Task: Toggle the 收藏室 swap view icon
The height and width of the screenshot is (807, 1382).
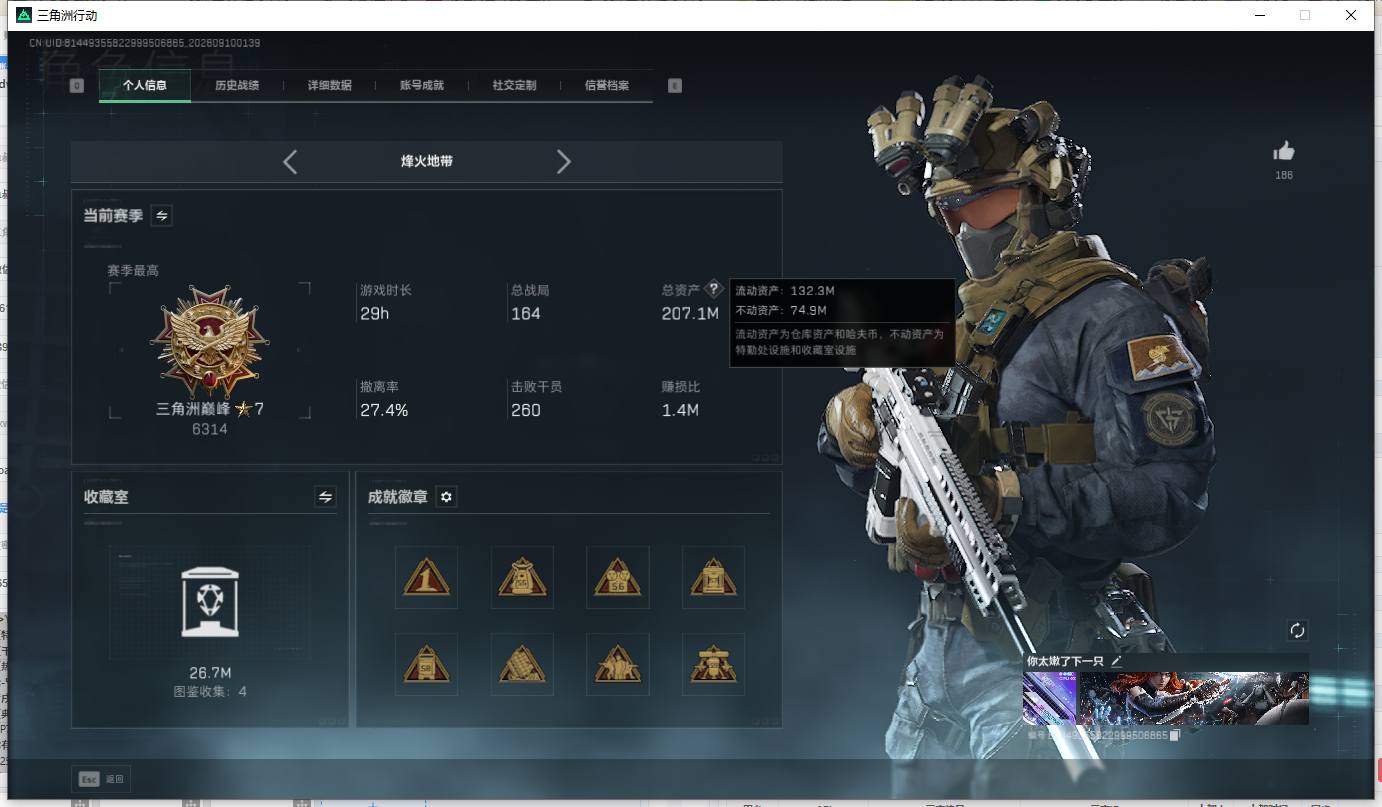Action: (x=325, y=496)
